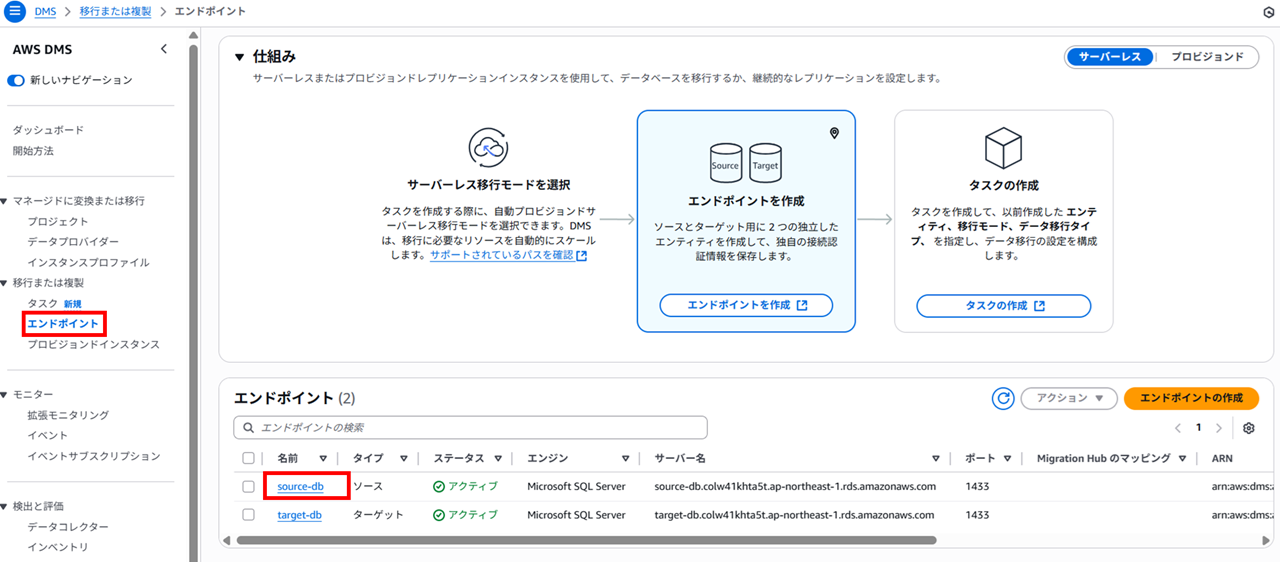This screenshot has width=1280, height=562.
Task: Click the serverless cloud sync icon
Action: 488,148
